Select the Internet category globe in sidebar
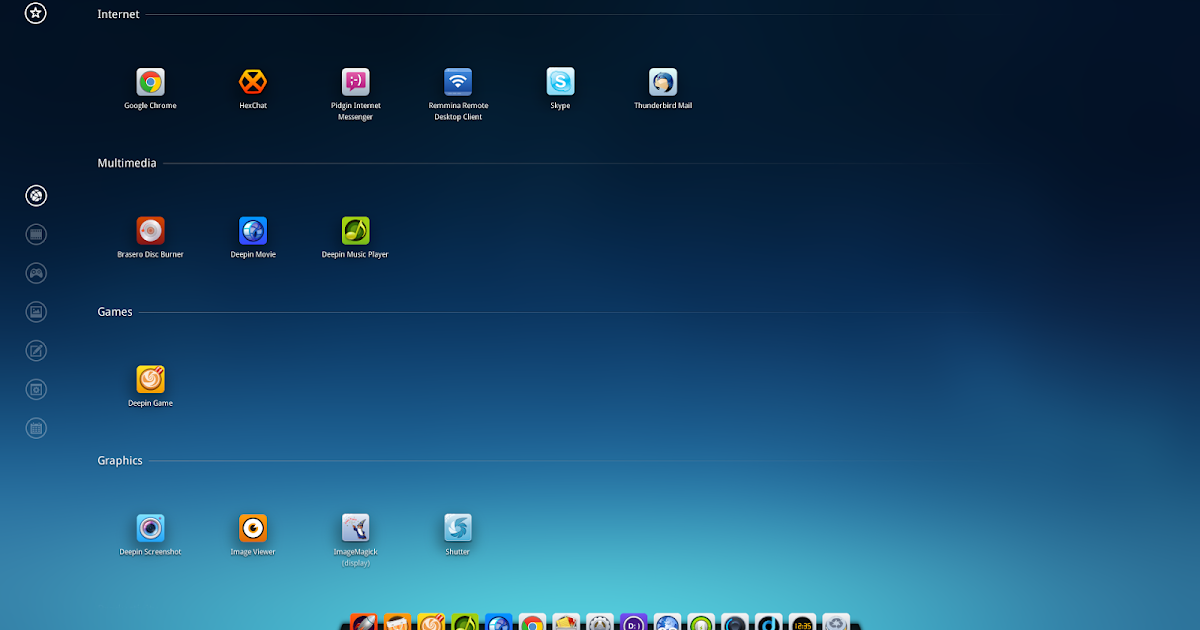The height and width of the screenshot is (630, 1200). coord(36,196)
